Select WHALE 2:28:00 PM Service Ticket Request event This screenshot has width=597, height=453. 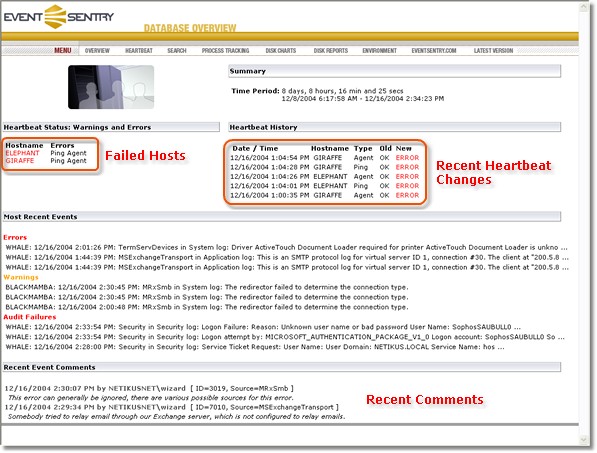coord(255,347)
